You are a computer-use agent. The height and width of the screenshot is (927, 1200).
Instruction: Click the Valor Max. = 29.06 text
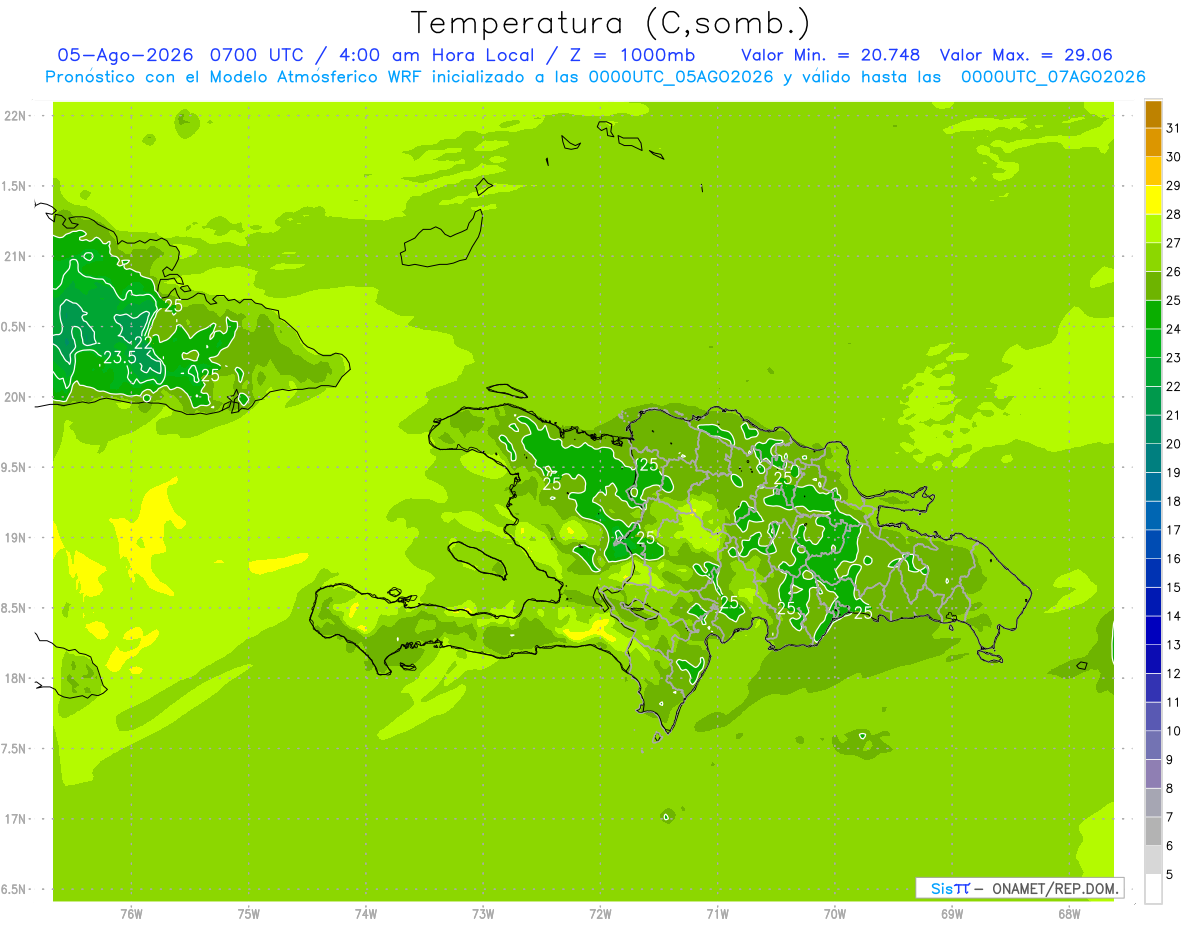pos(1026,55)
